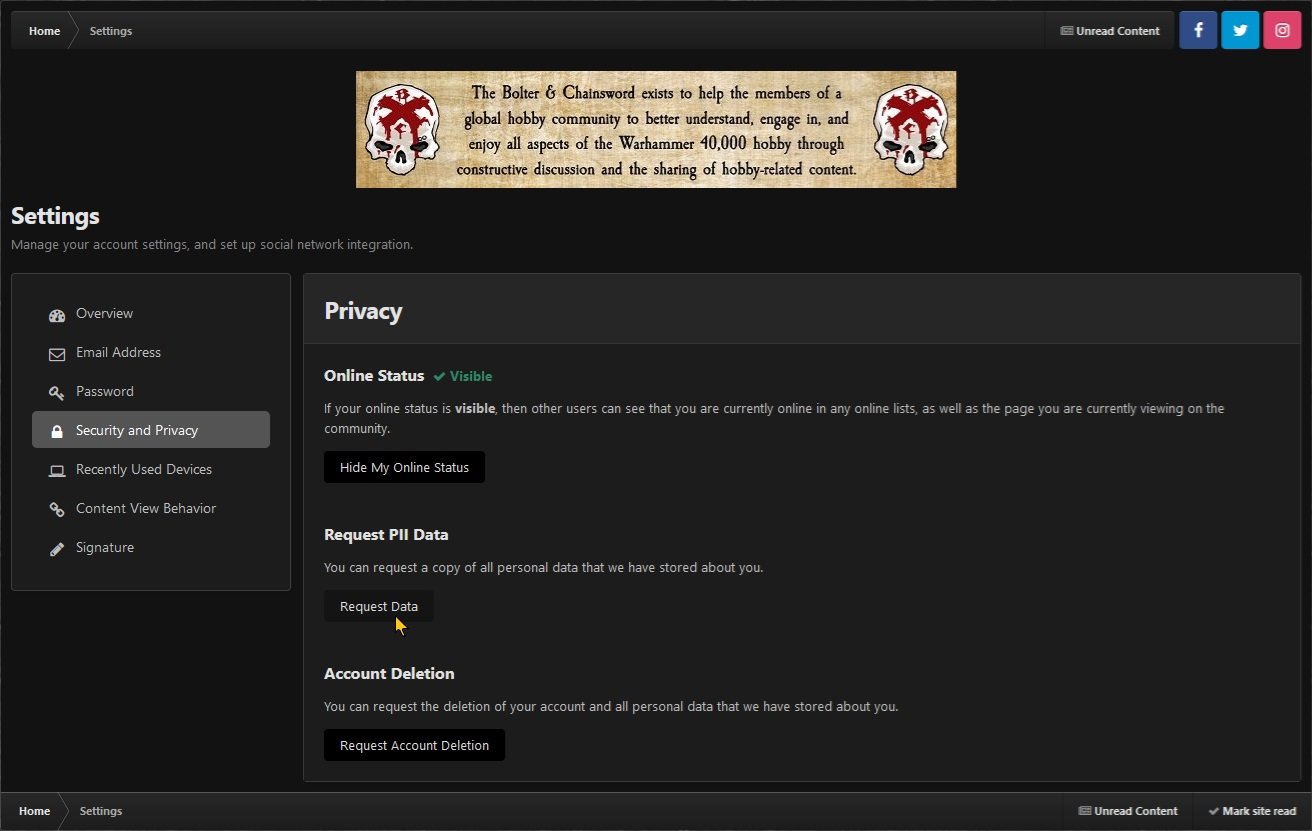
Task: Click the Overview dashboard icon
Action: click(x=57, y=315)
